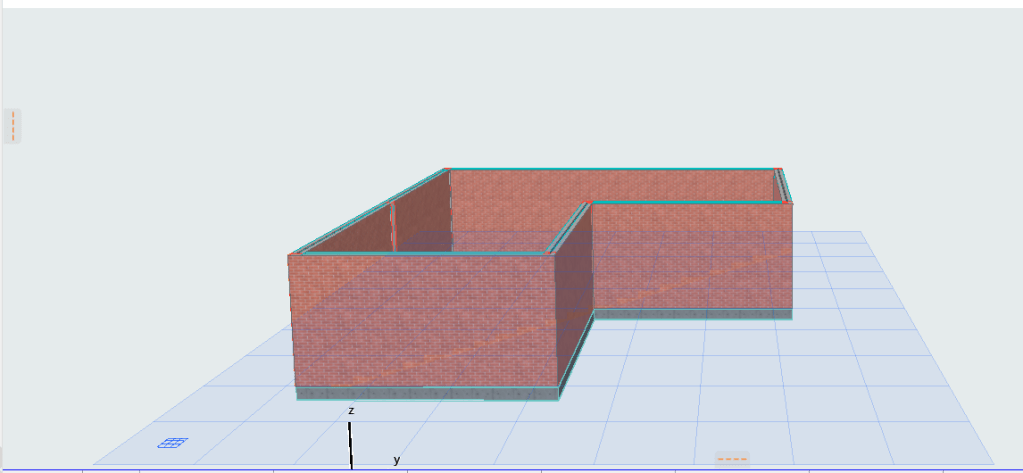Image resolution: width=1023 pixels, height=473 pixels.
Task: Select gray foundation strip under right wall
Action: (x=692, y=313)
